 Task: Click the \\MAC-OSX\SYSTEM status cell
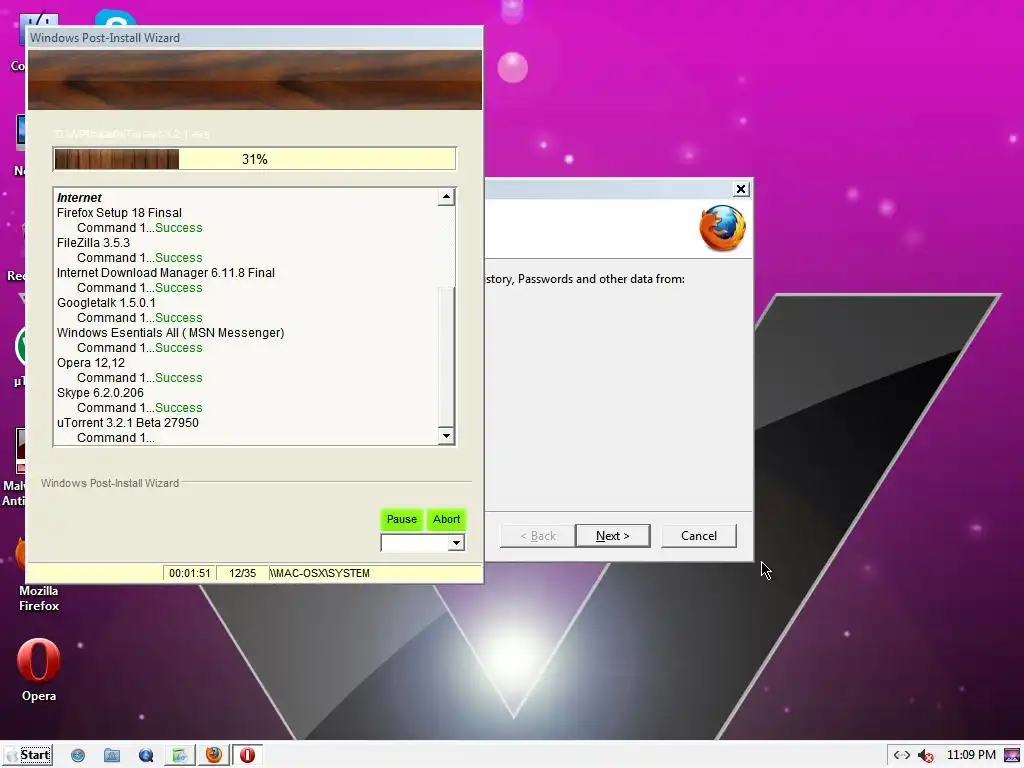click(376, 573)
